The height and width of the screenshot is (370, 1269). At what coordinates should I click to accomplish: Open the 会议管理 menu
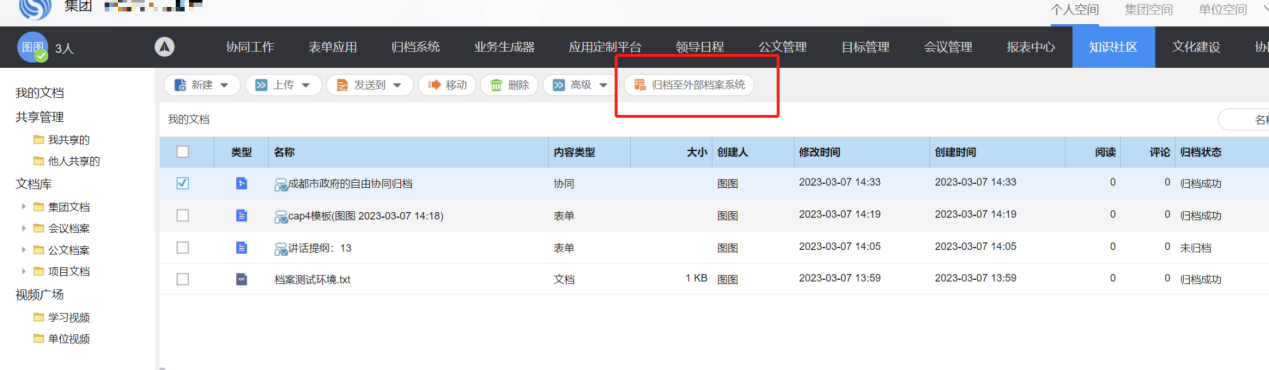click(x=948, y=47)
